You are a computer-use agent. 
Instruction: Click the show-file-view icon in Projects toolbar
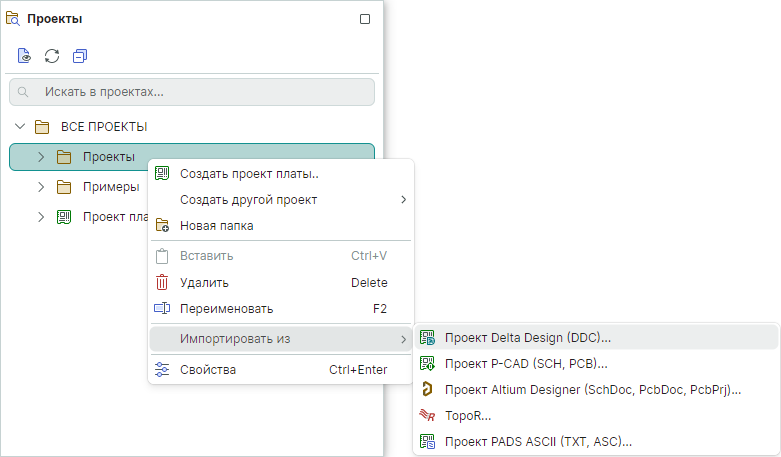coord(25,55)
